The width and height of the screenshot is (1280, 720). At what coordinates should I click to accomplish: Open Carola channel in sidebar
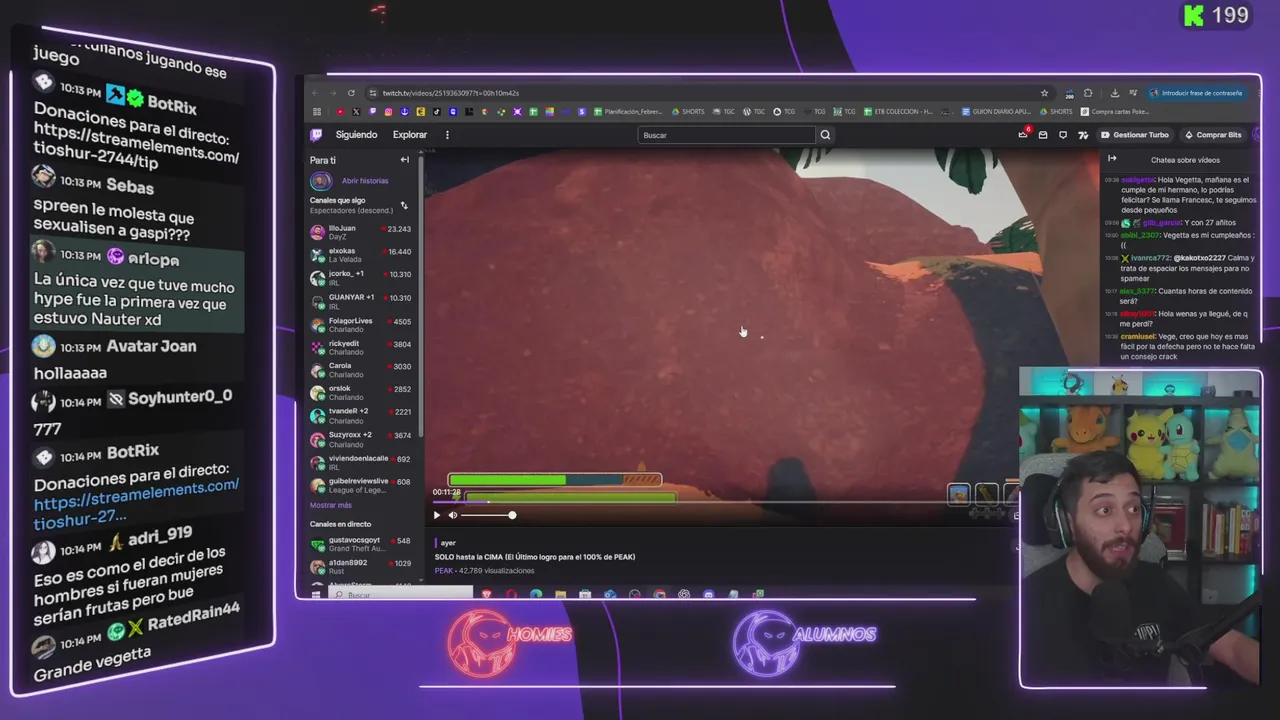360,370
